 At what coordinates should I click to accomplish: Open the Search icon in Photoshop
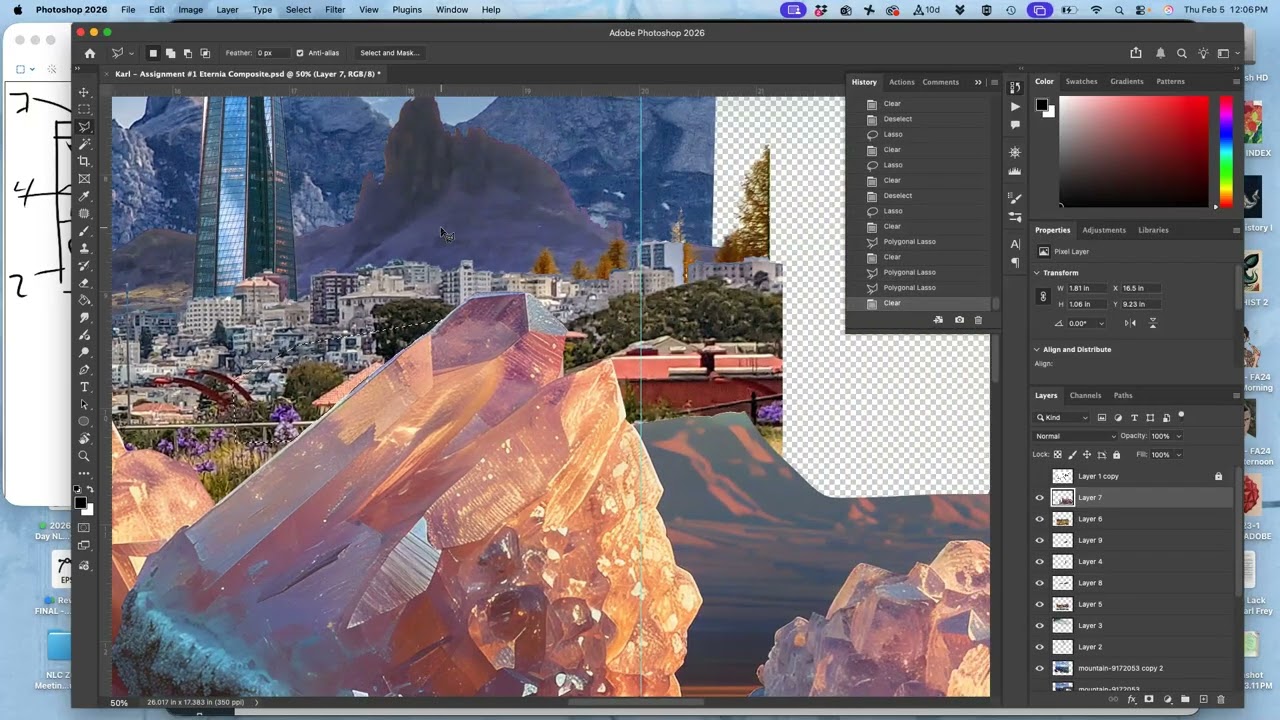pos(1181,53)
